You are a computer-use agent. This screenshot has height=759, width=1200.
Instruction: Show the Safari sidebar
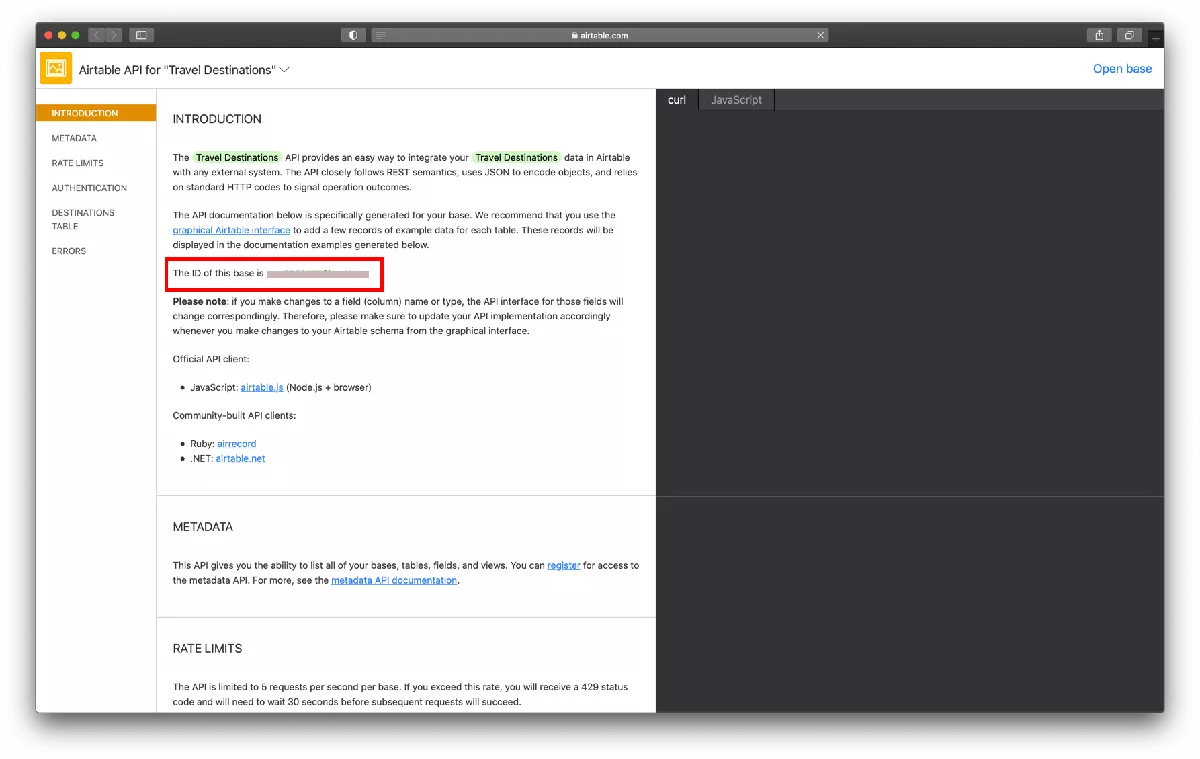point(142,35)
